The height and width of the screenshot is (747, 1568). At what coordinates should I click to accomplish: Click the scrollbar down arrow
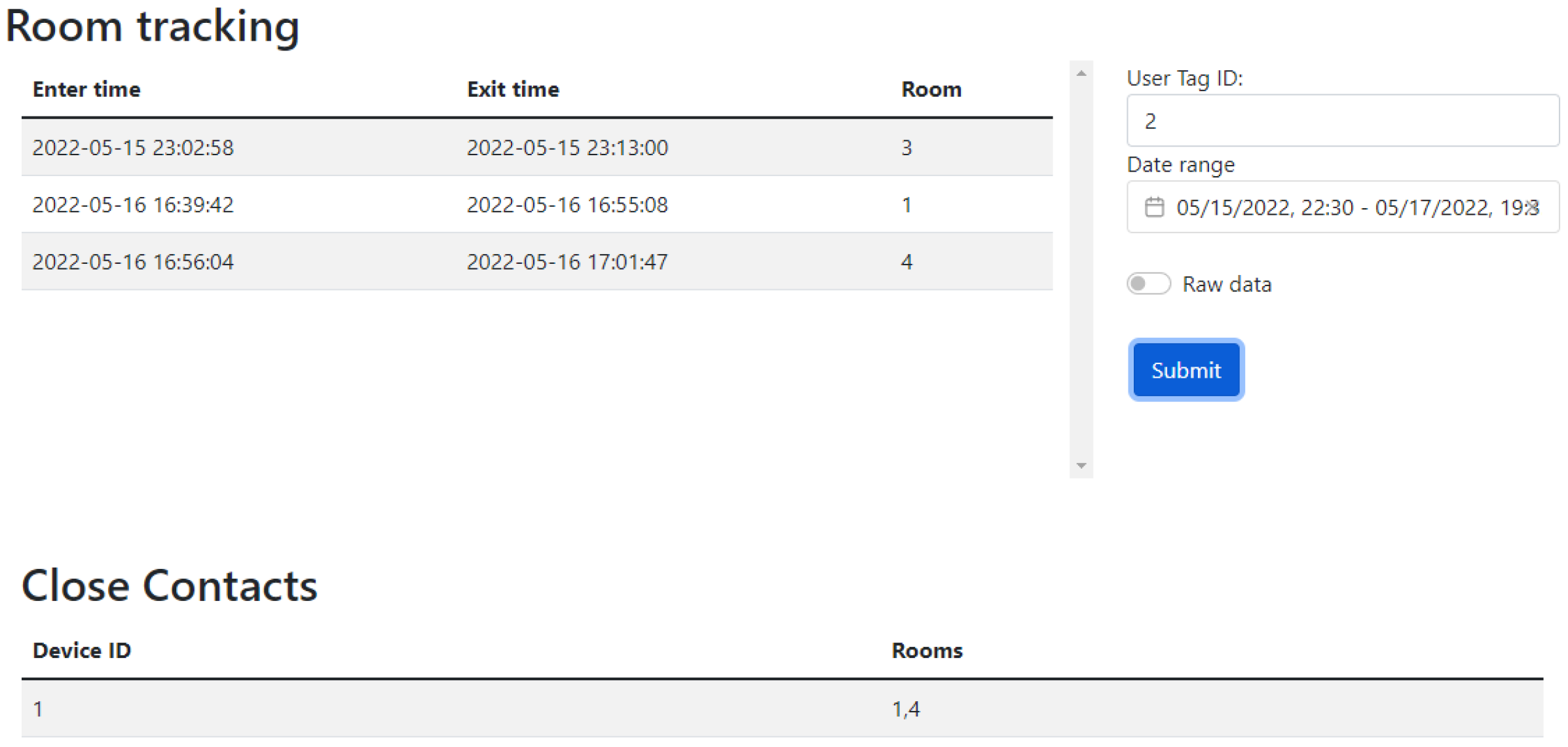coord(1081,465)
